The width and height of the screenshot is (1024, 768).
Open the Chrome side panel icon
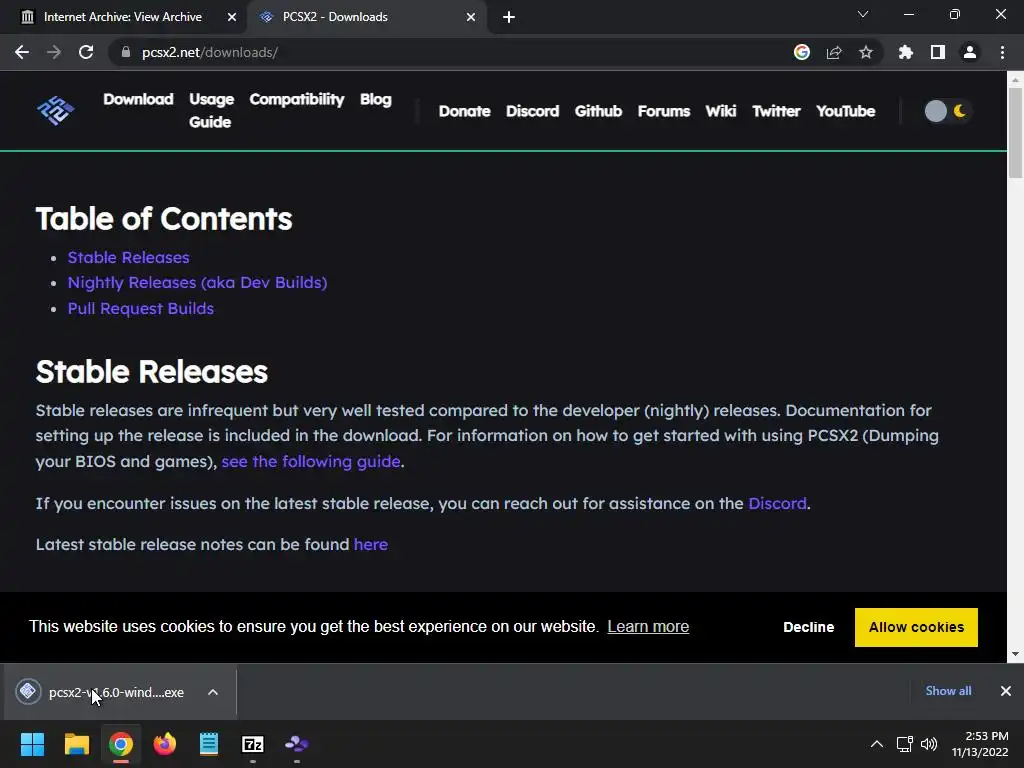pyautogui.click(x=938, y=52)
